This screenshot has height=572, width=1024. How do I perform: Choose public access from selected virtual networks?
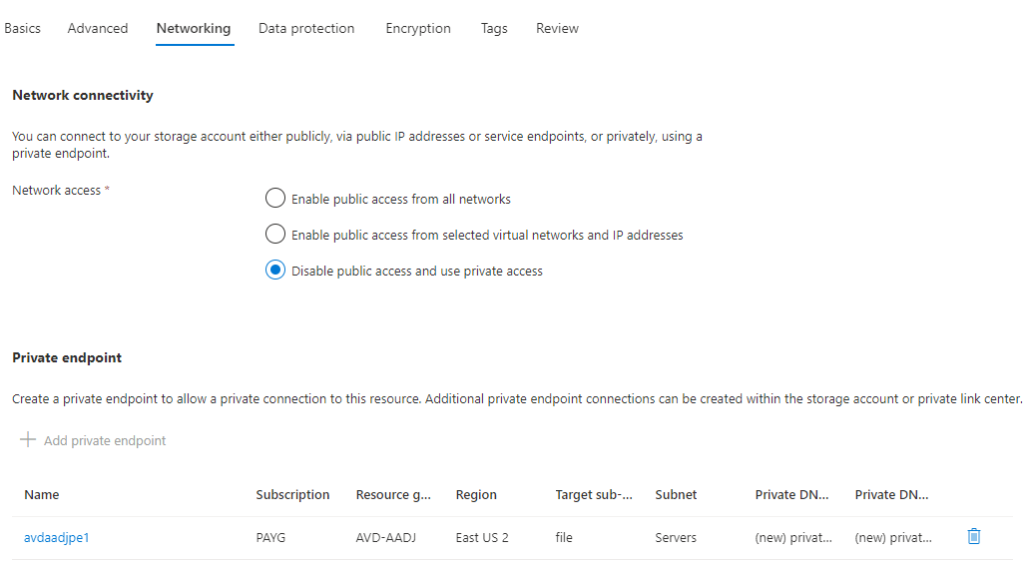click(275, 235)
